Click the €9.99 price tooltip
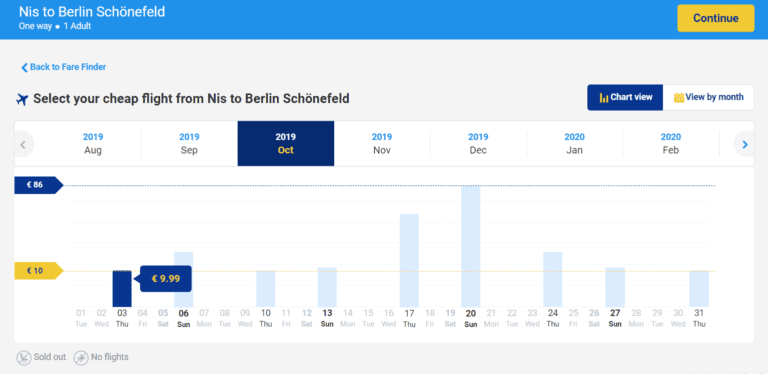 166,279
